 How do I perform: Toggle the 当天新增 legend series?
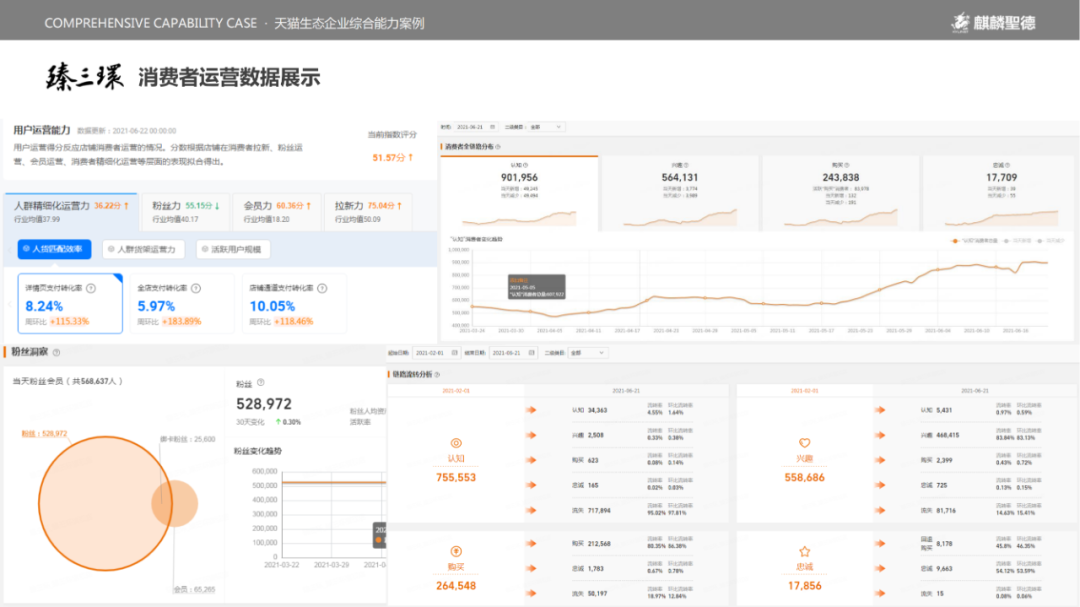click(1017, 241)
